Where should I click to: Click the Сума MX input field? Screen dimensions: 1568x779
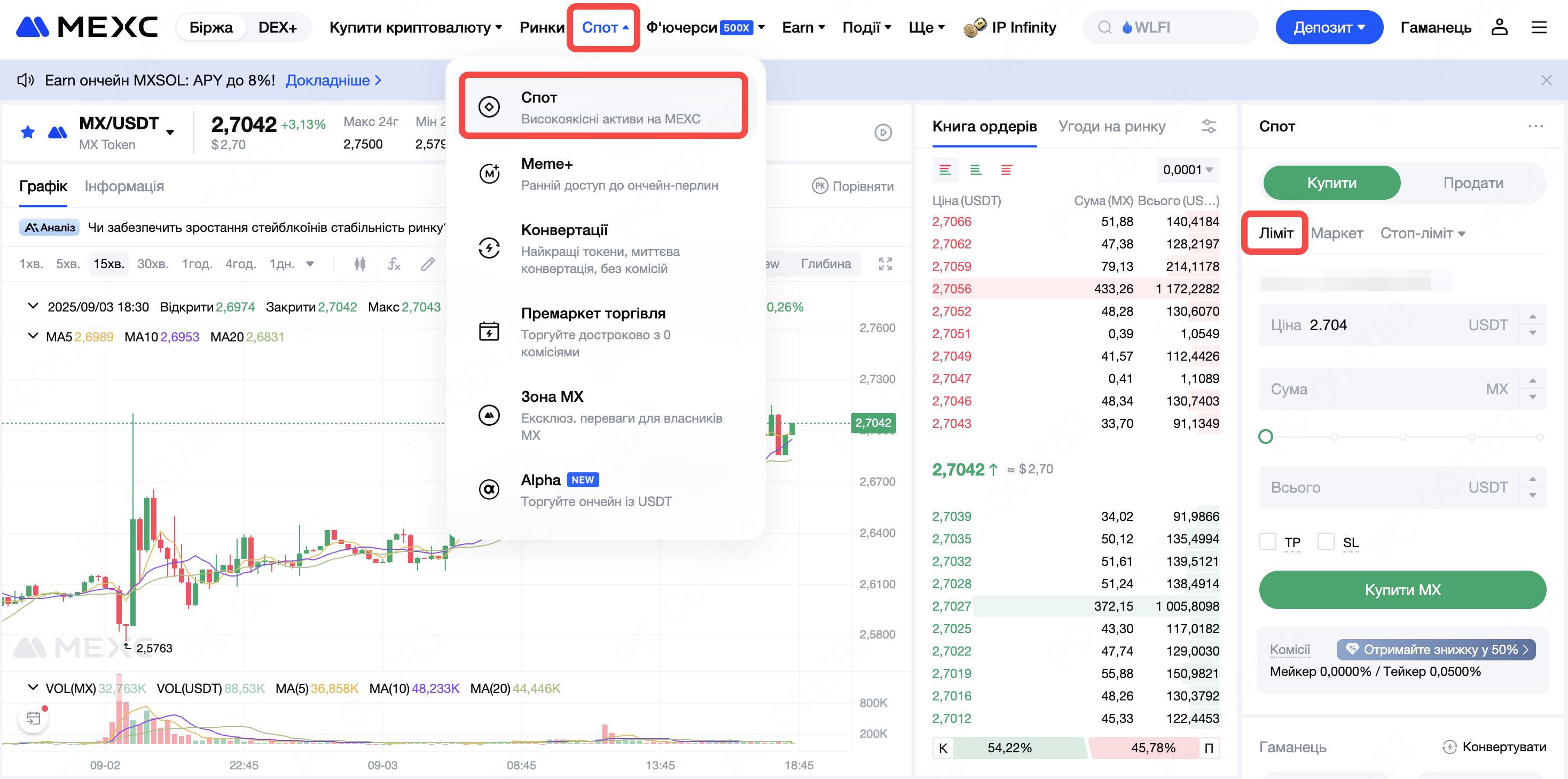(1388, 388)
